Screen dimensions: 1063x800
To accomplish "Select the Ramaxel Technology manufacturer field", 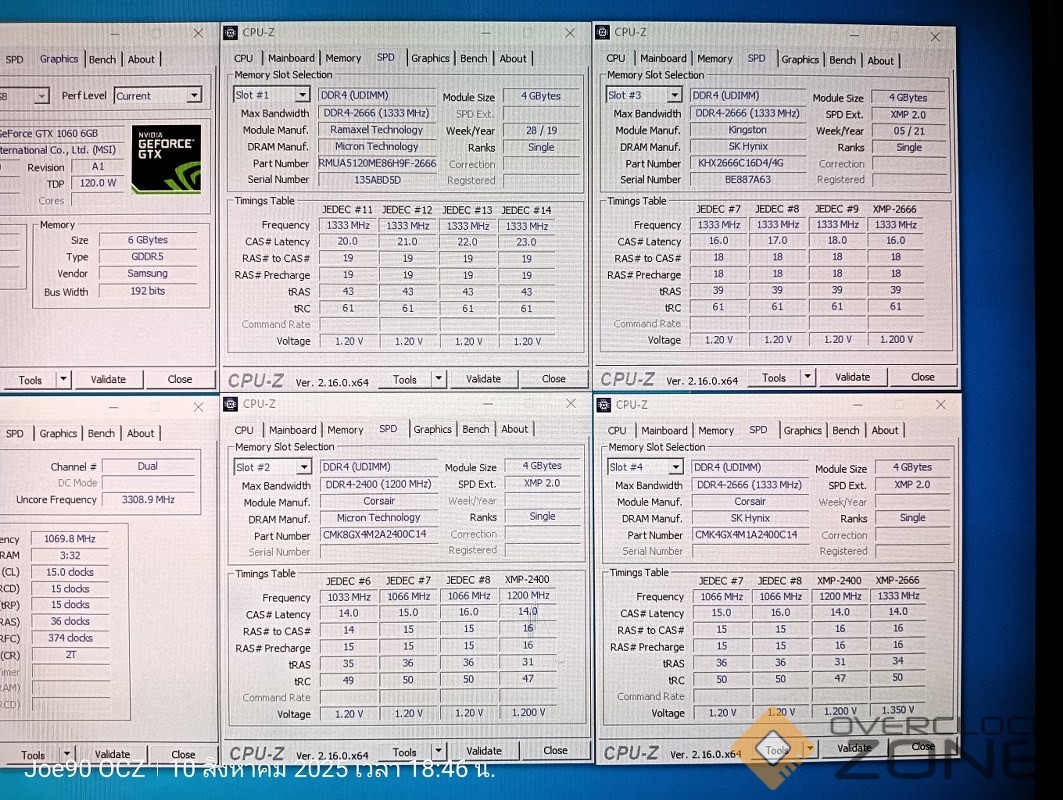I will tap(377, 130).
